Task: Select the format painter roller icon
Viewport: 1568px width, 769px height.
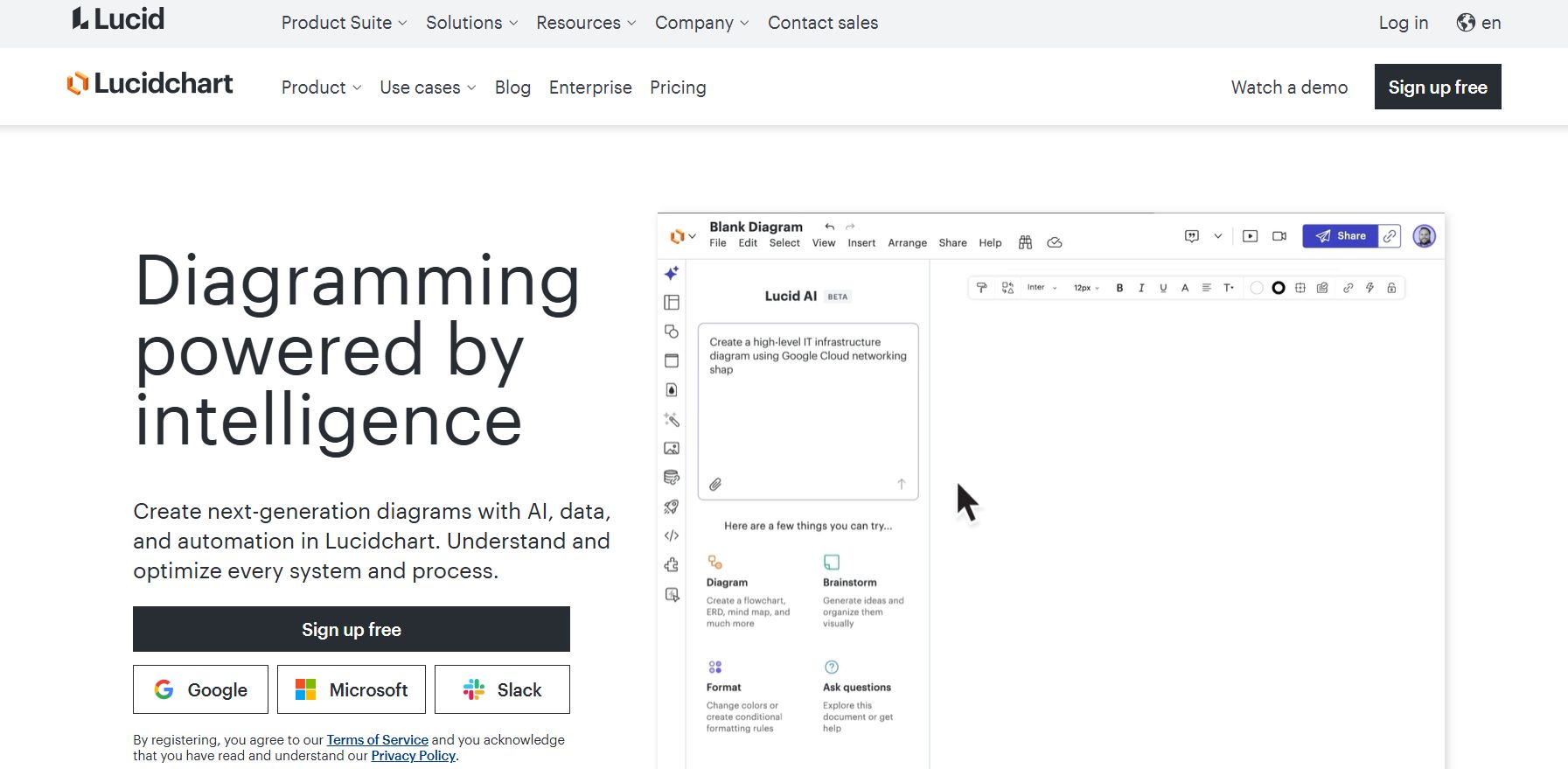Action: pos(982,288)
